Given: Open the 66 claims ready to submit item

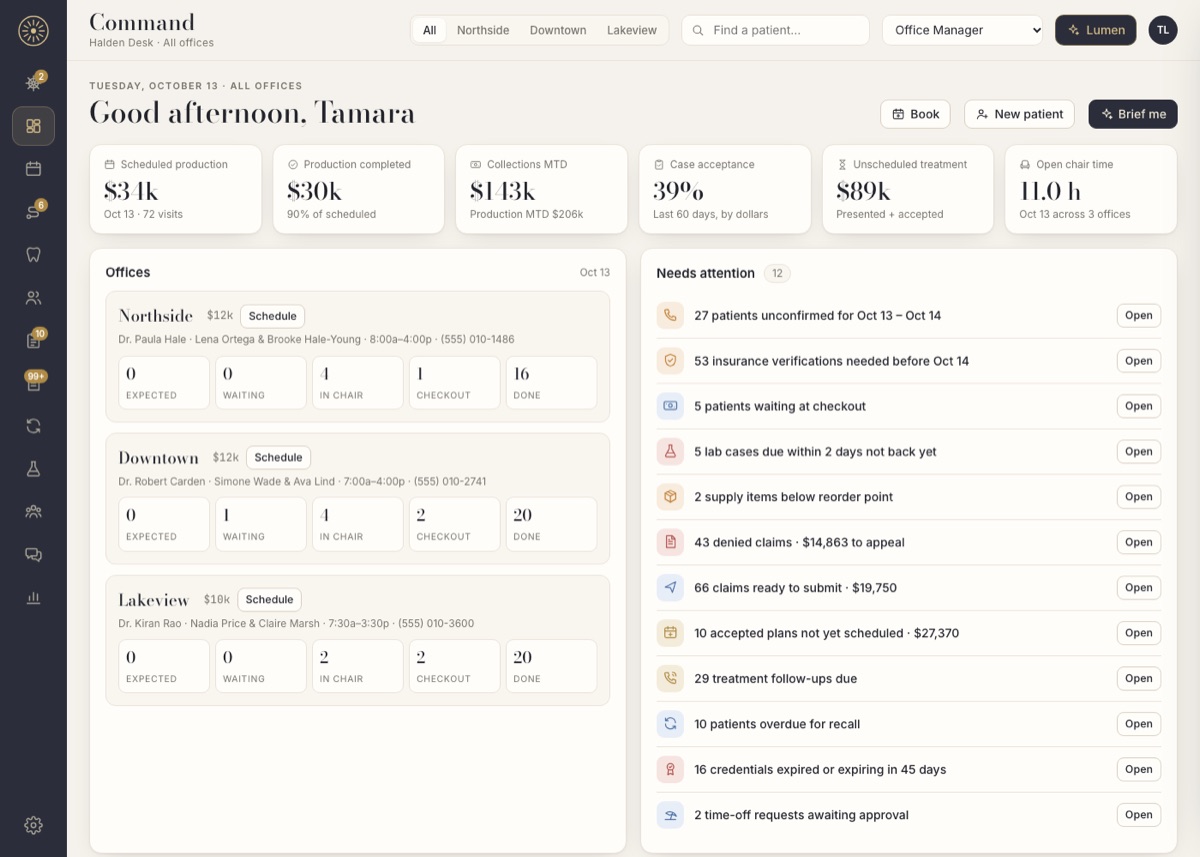Looking at the screenshot, I should (x=1139, y=587).
